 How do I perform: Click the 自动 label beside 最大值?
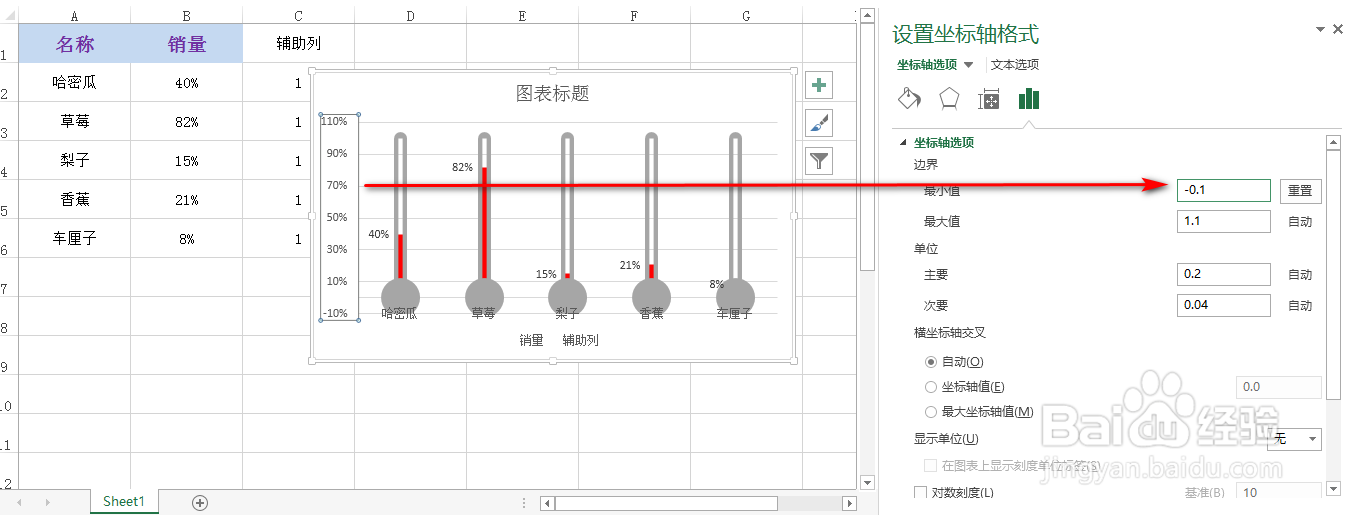click(1300, 222)
